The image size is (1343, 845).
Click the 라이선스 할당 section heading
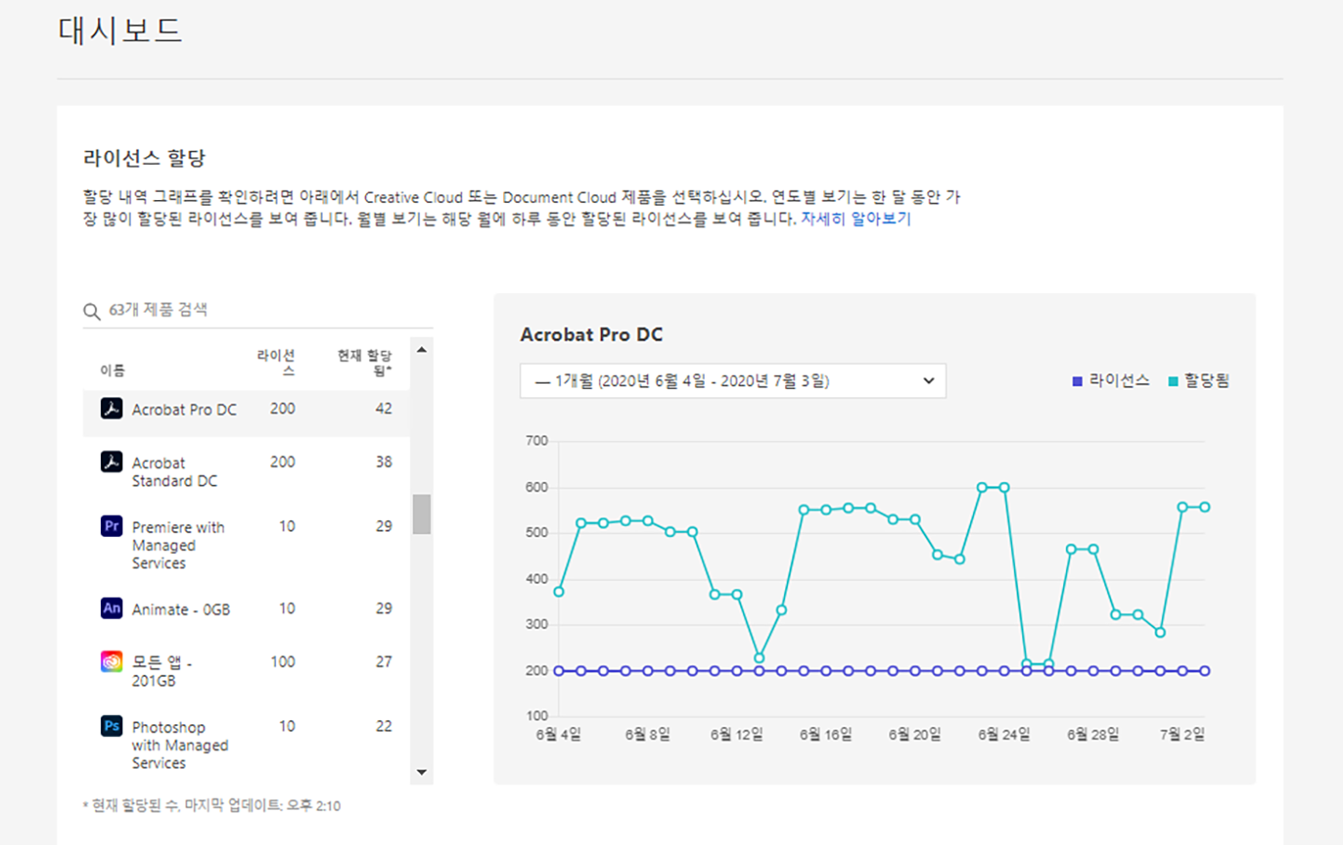144,158
